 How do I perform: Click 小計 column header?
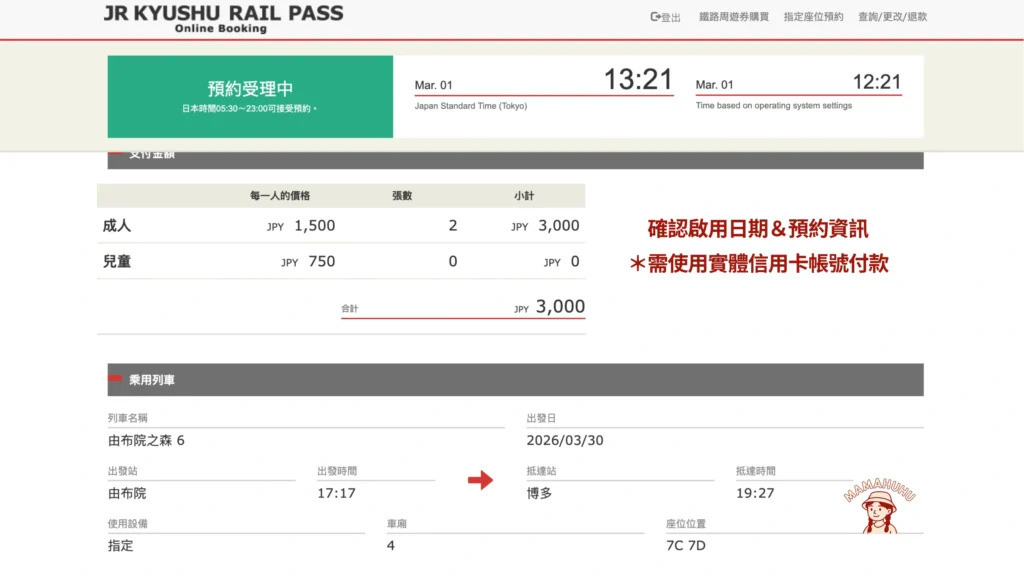pyautogui.click(x=524, y=196)
